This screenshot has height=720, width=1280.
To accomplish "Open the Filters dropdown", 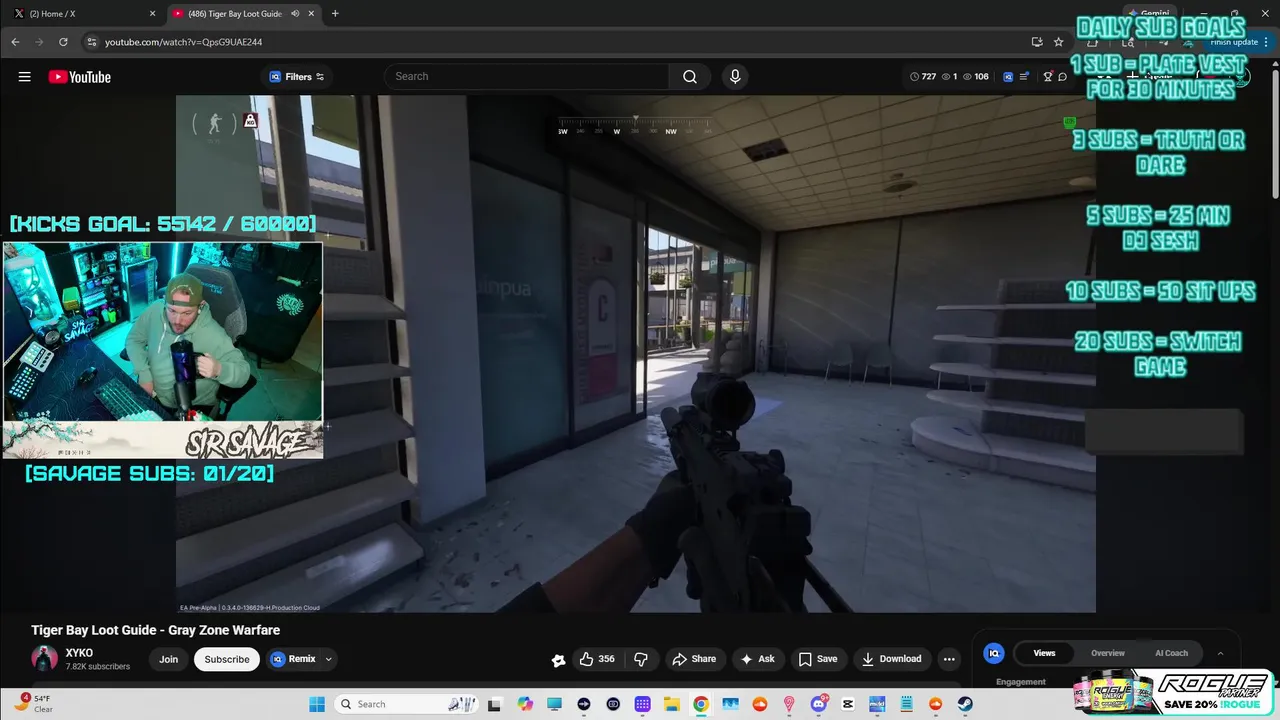I will pos(297,77).
